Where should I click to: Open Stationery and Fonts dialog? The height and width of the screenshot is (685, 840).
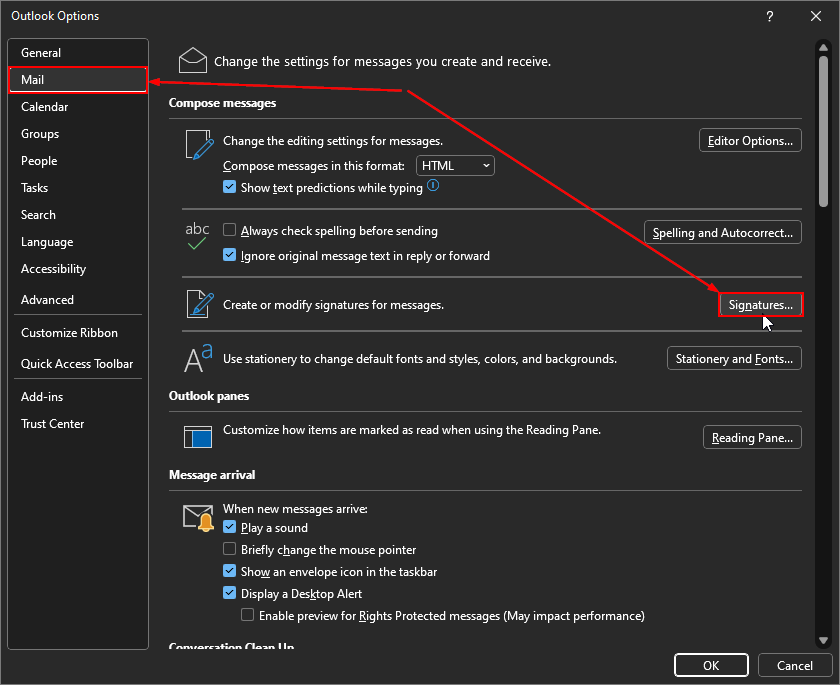(734, 358)
